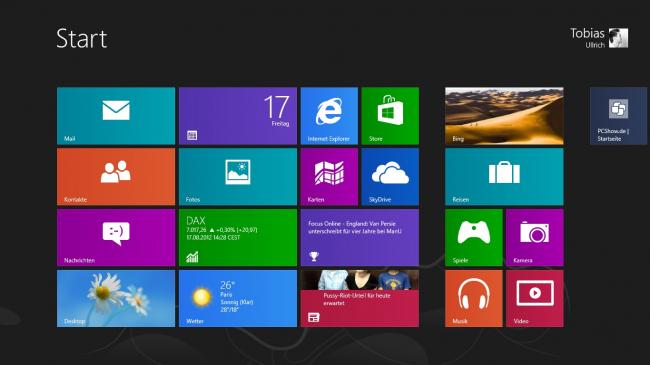Open the Focus Online sports news tile
The width and height of the screenshot is (650, 365).
pyautogui.click(x=360, y=238)
